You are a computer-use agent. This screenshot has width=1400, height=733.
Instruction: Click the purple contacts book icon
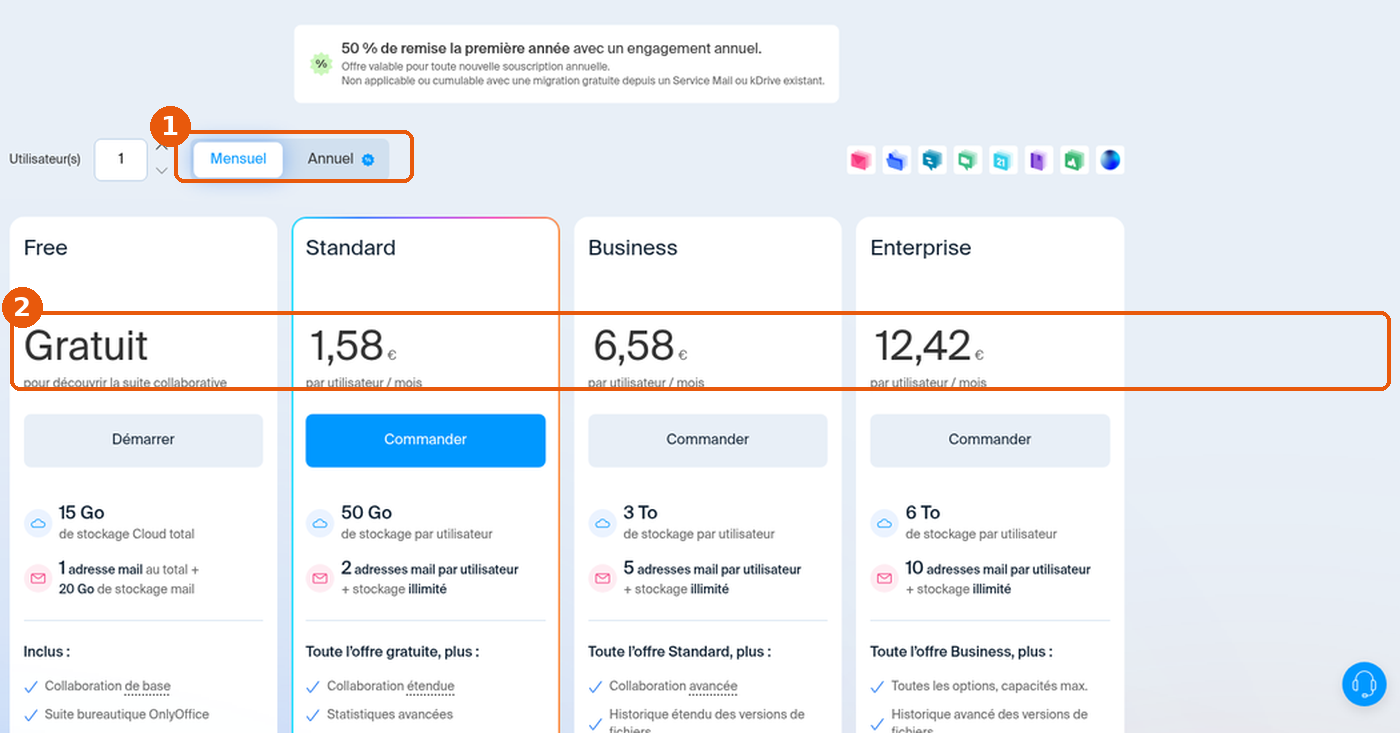(x=1039, y=160)
